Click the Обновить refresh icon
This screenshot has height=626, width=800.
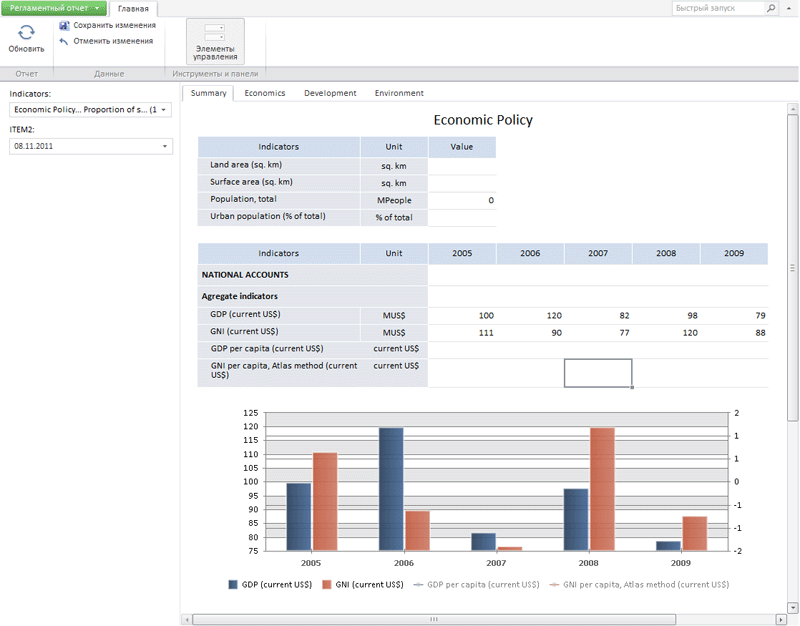pos(27,33)
